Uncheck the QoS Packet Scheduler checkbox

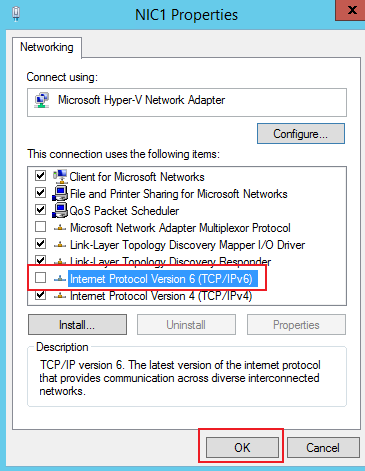40,209
